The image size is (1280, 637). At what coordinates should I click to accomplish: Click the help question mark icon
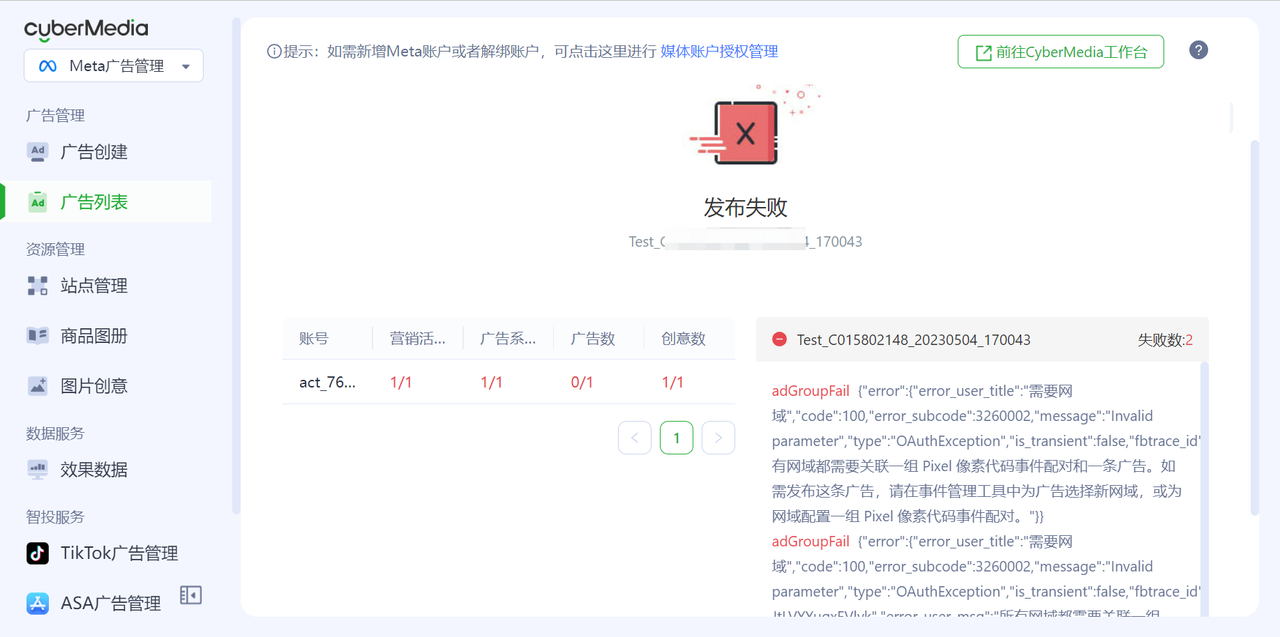click(x=1198, y=51)
